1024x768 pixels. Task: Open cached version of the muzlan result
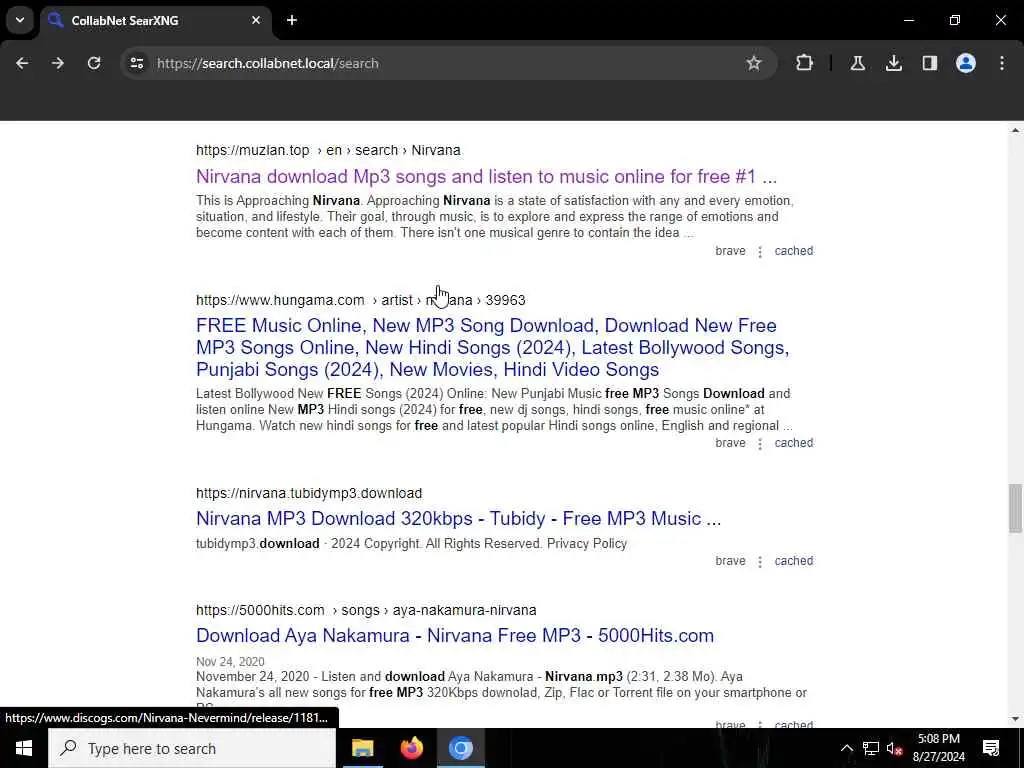click(793, 251)
